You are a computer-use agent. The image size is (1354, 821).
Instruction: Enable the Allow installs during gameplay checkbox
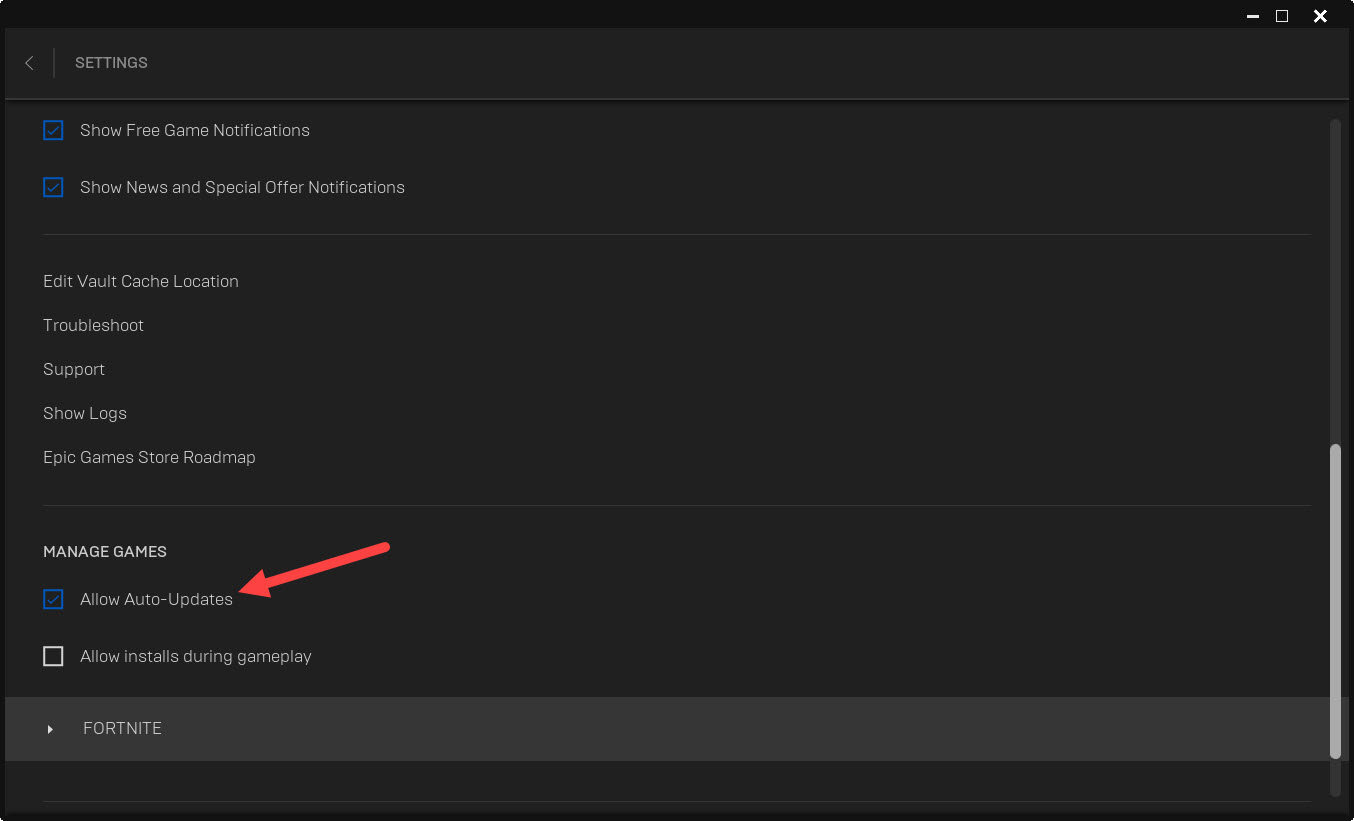coord(53,656)
